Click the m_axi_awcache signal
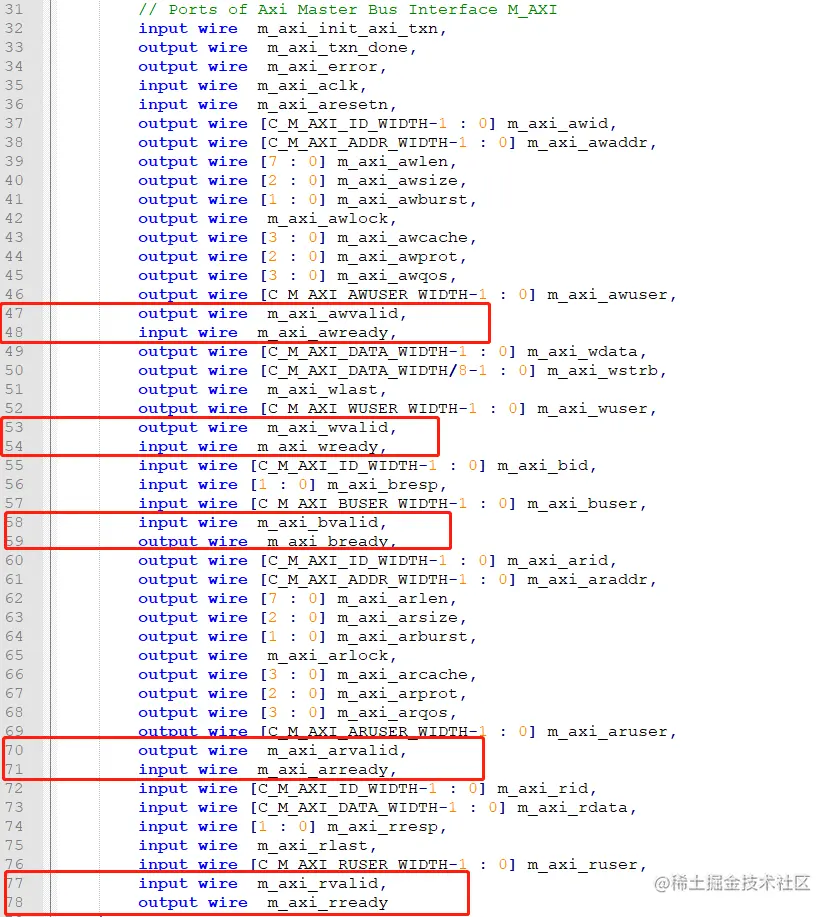The width and height of the screenshot is (835, 917). tap(402, 237)
